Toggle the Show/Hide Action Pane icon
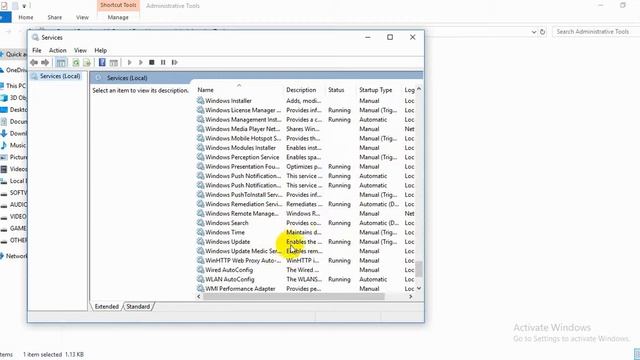The image size is (640, 360). point(113,62)
